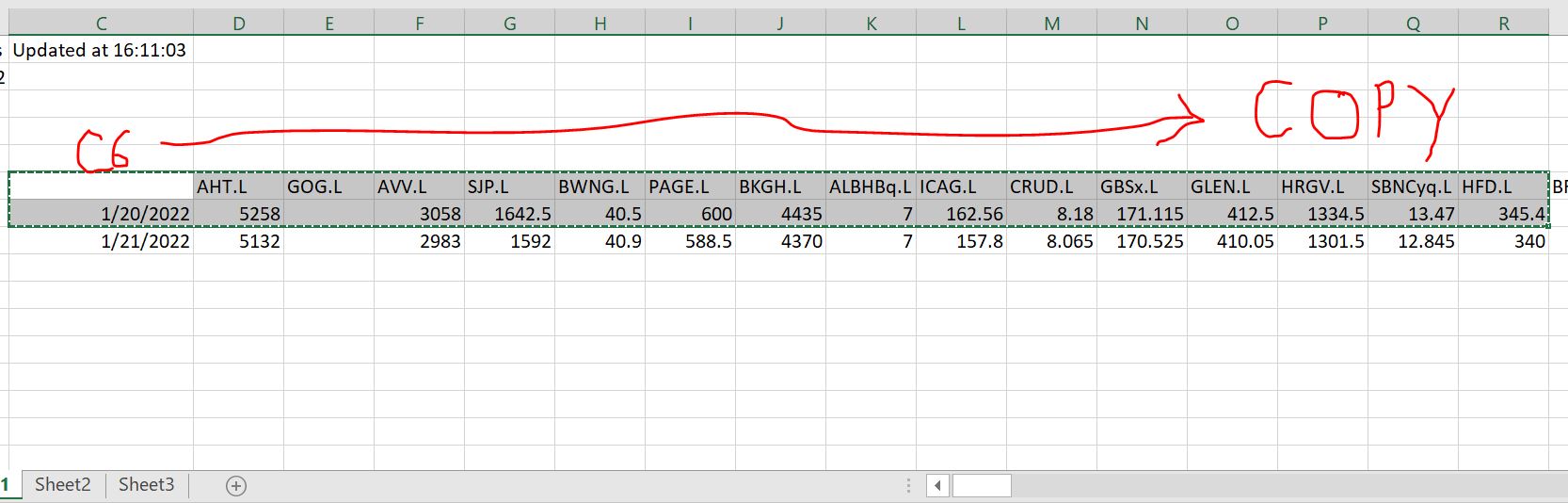
Task: Select cell with value 5132
Action: point(238,241)
